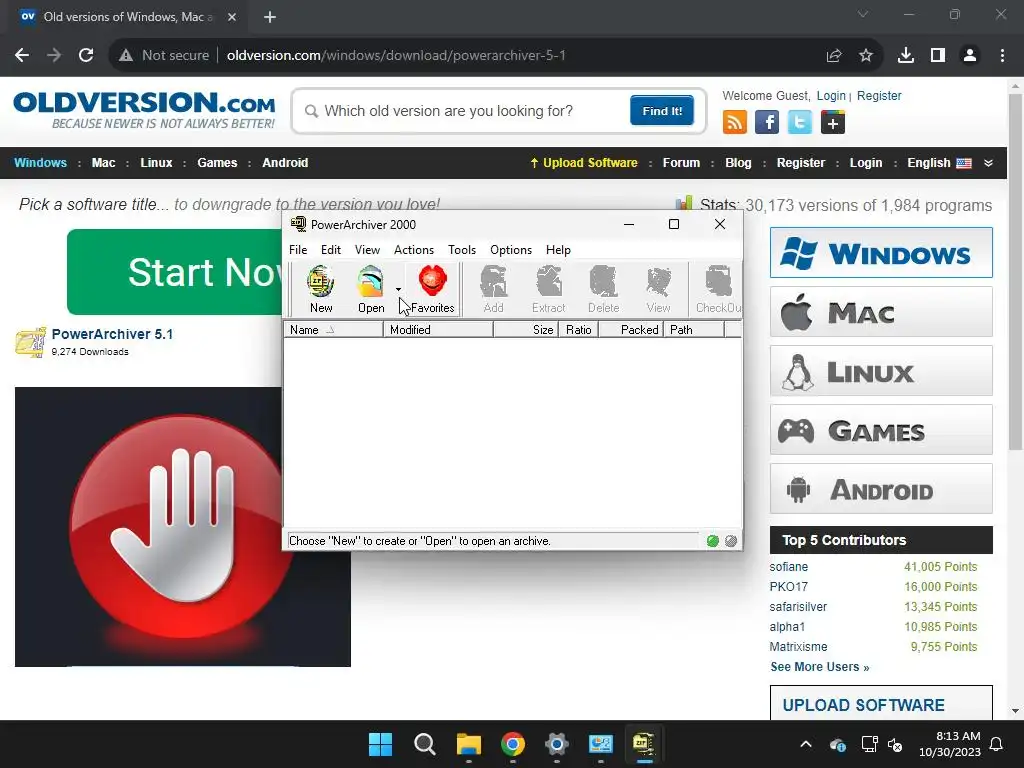Sort by the Packed column header

631,330
